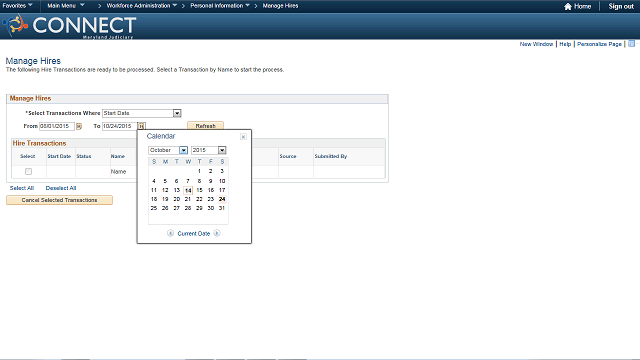
Task: Go to previous month arrow in Calendar
Action: 171,233
